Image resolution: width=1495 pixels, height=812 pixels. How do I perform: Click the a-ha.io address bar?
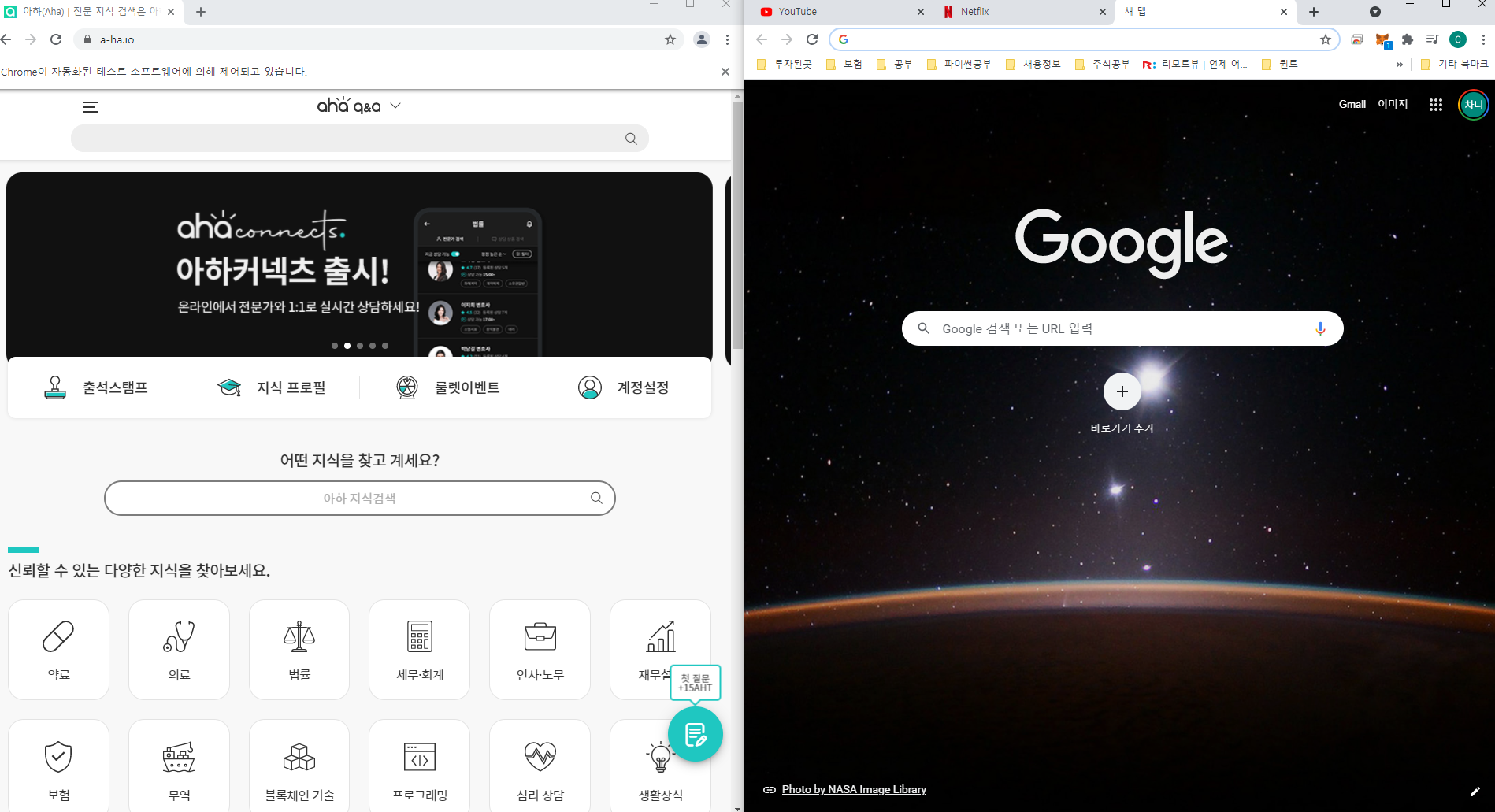click(378, 39)
